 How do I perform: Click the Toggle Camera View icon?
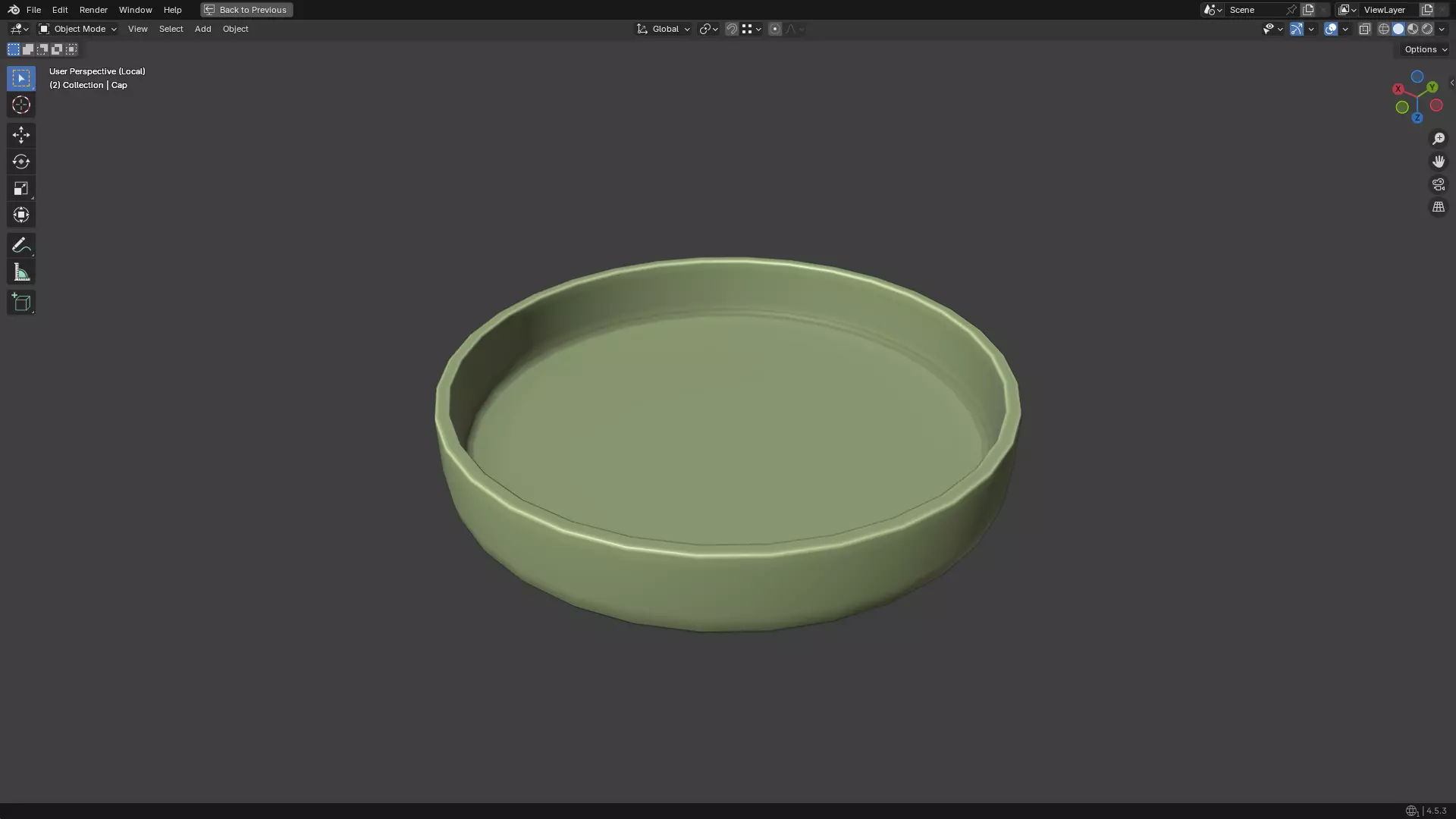pyautogui.click(x=1438, y=184)
